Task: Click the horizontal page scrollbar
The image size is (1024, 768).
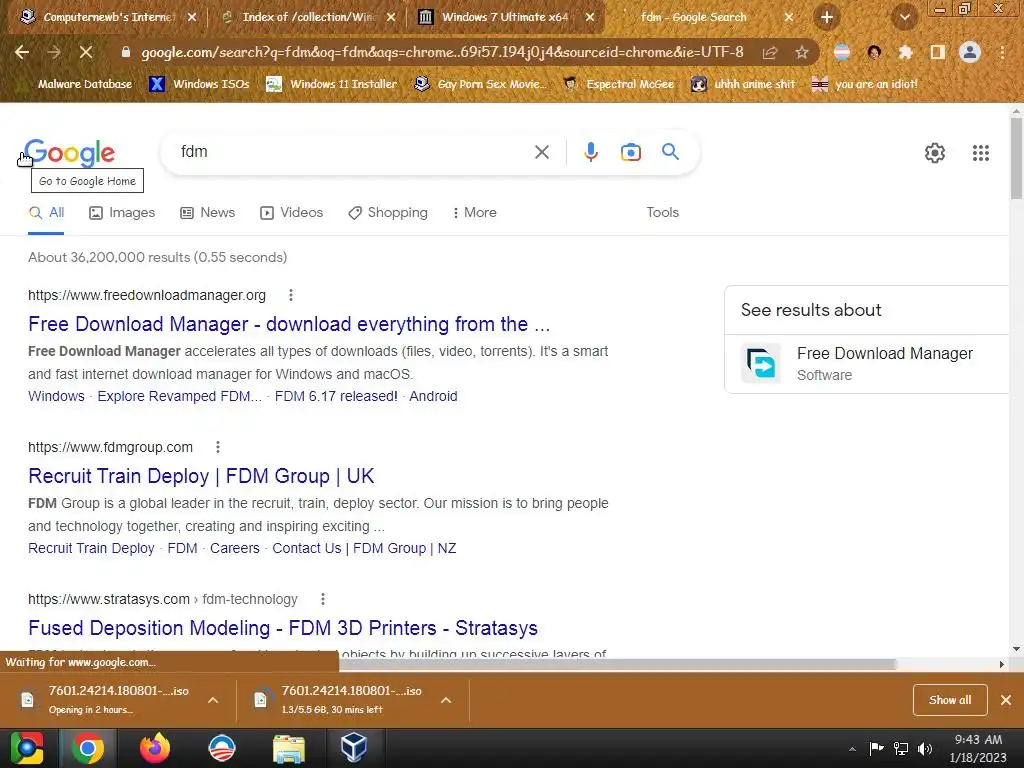Action: [x=617, y=664]
